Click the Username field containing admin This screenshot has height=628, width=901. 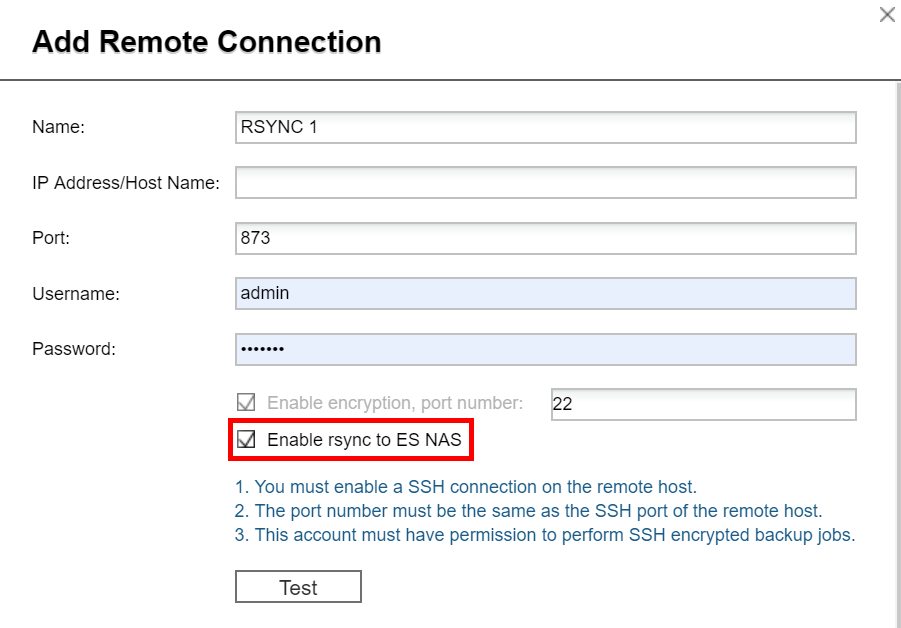tap(545, 294)
